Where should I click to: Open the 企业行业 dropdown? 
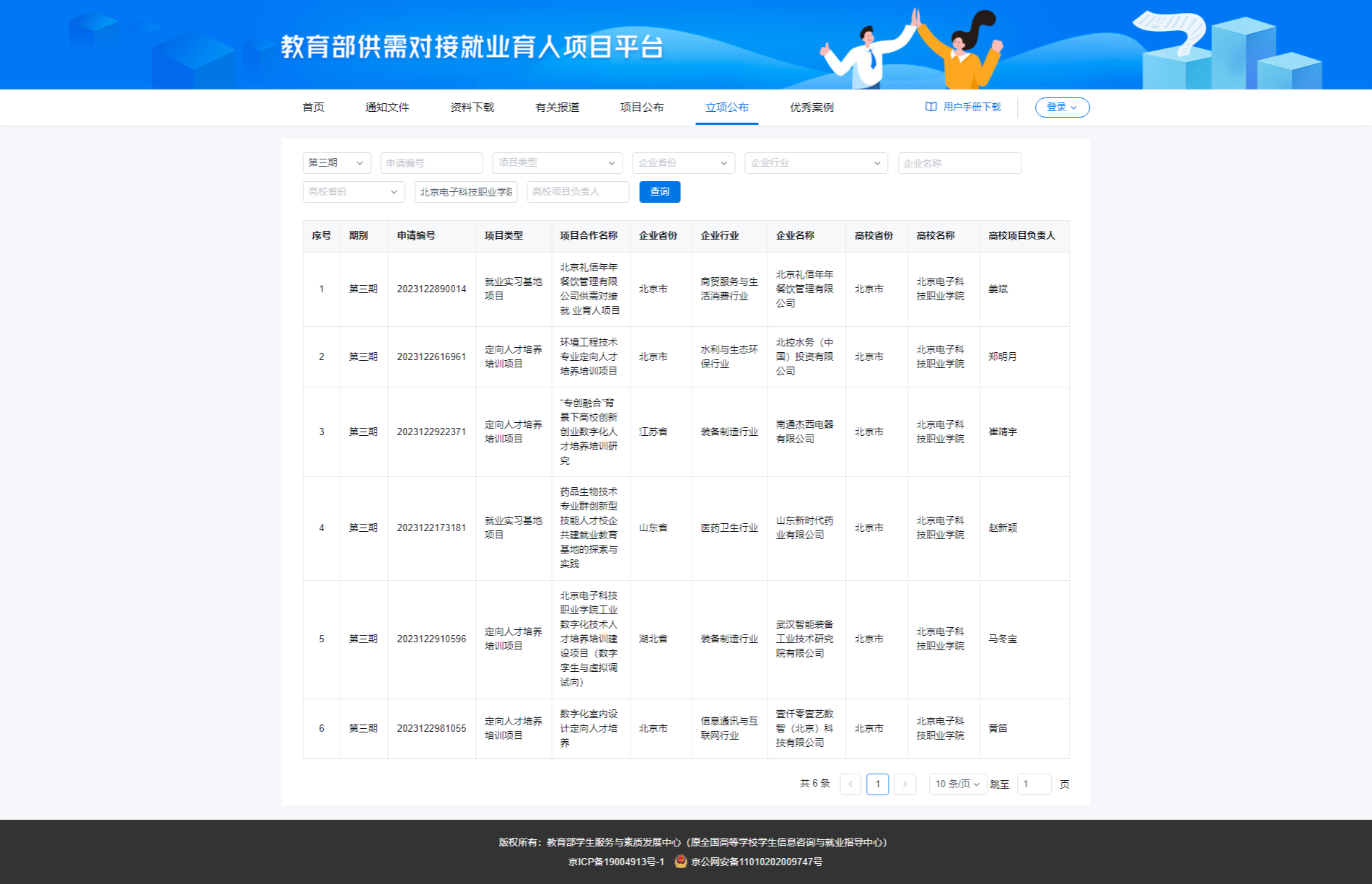815,163
